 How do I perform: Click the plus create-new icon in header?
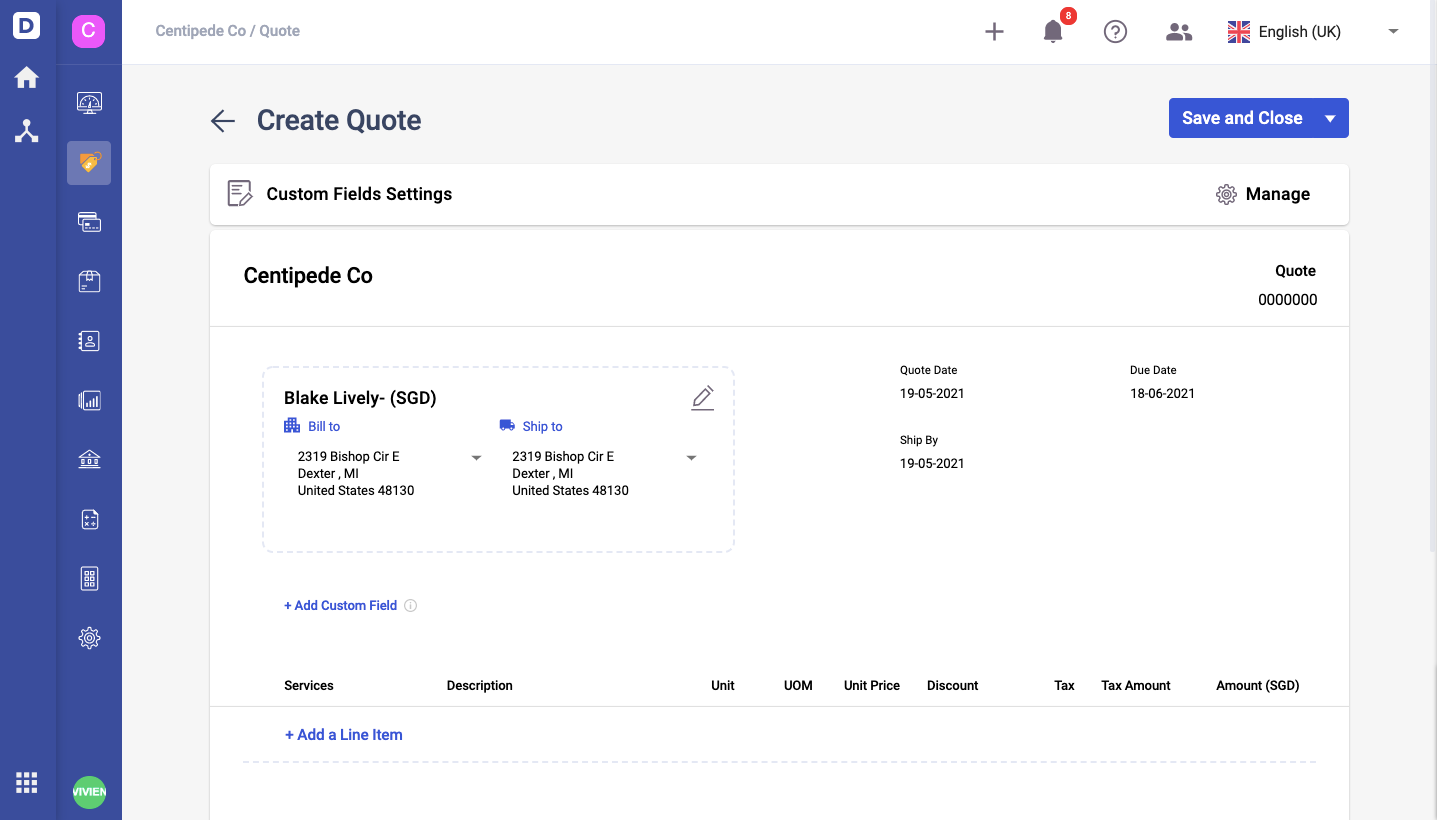click(x=994, y=32)
